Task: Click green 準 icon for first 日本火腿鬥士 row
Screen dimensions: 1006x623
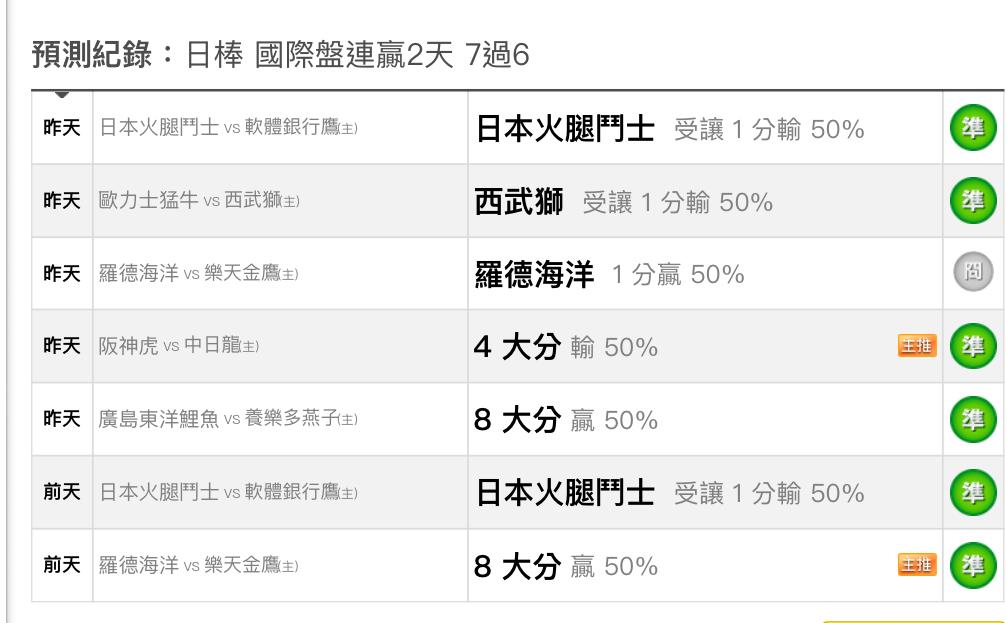Action: pyautogui.click(x=973, y=128)
